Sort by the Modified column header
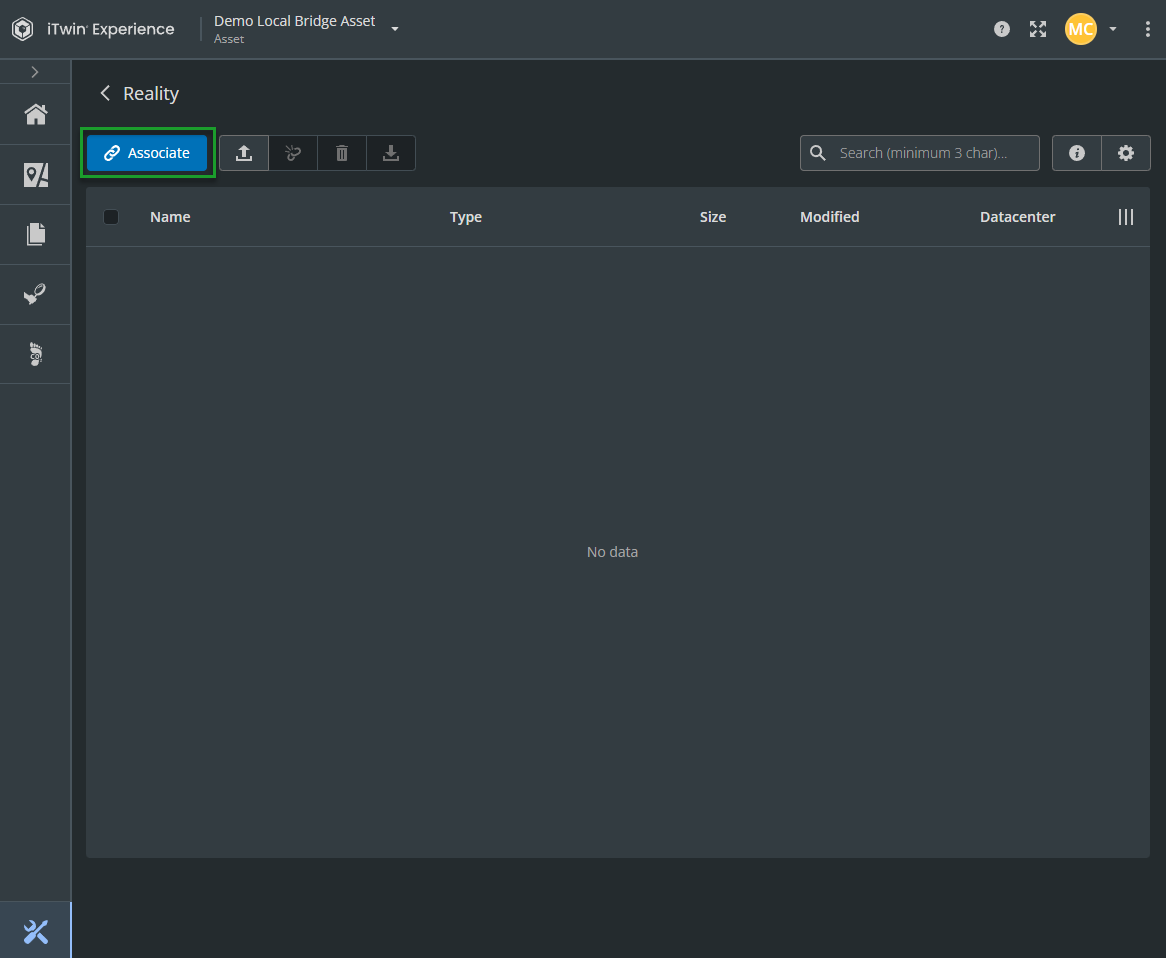 [x=830, y=217]
